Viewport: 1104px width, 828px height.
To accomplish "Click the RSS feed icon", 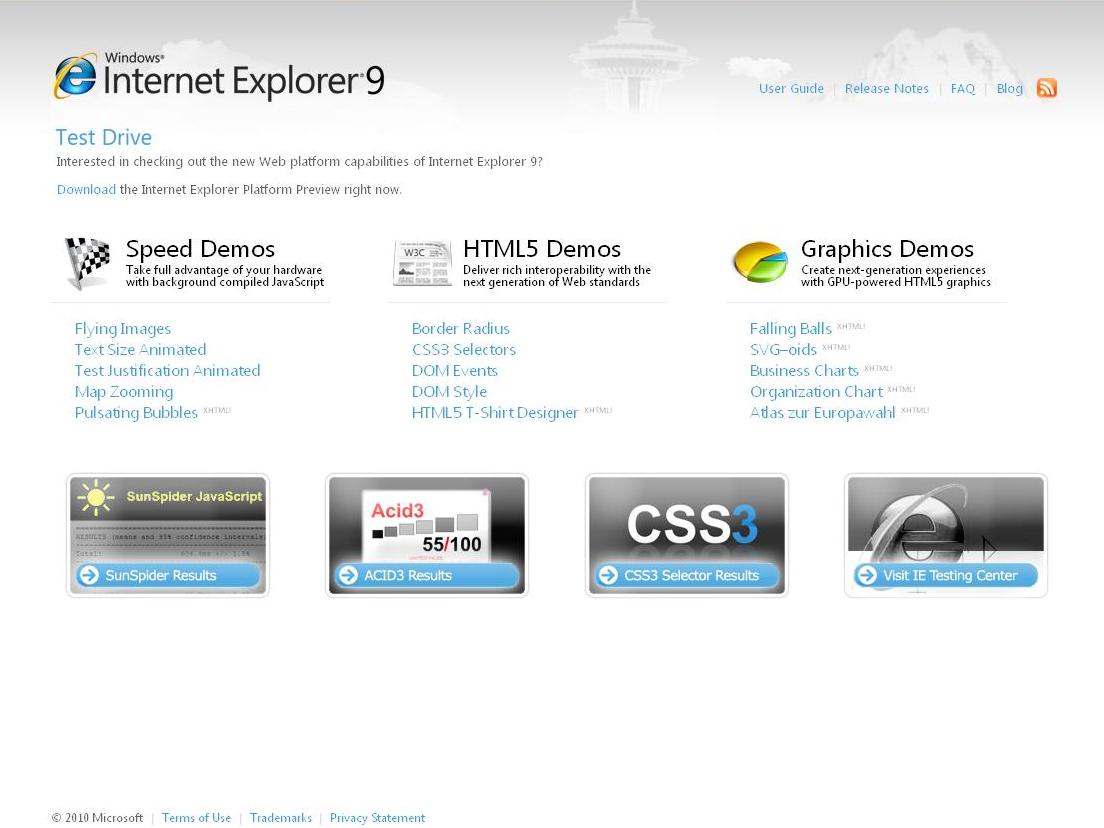I will point(1046,88).
